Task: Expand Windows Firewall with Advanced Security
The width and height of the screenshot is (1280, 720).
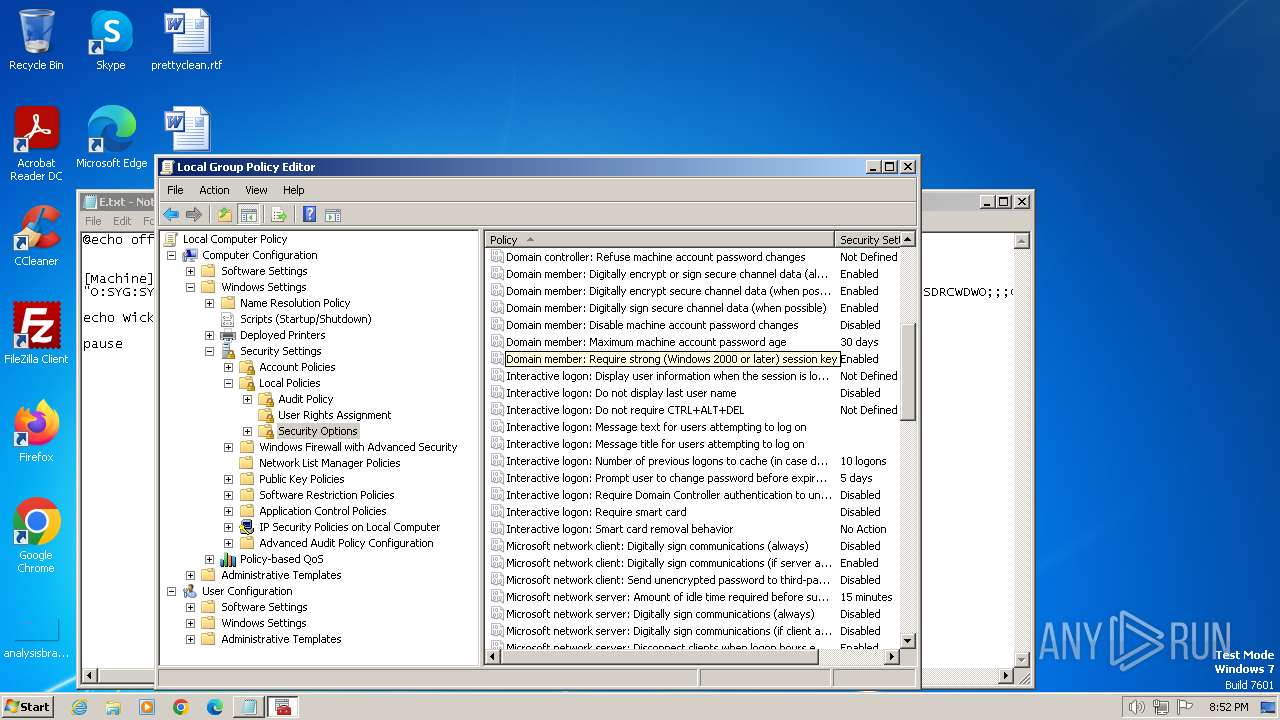Action: click(228, 447)
